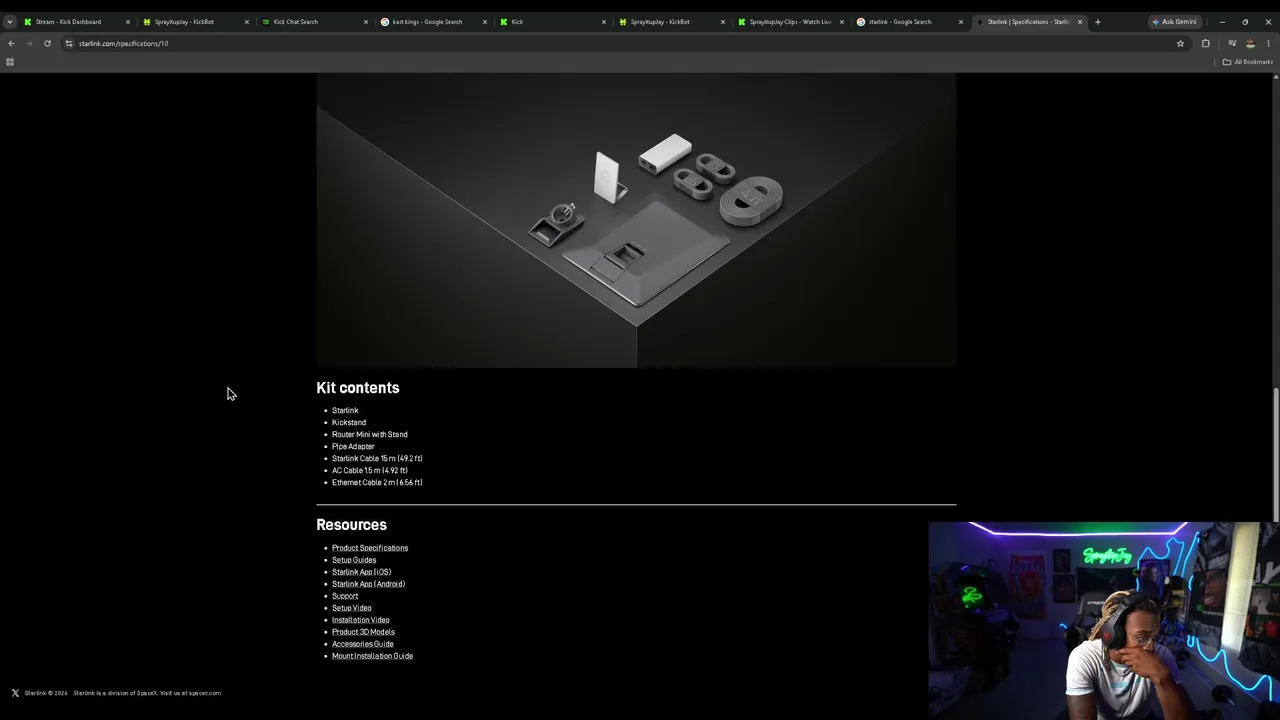
Task: Open the Product 3D Models link
Action: [363, 632]
